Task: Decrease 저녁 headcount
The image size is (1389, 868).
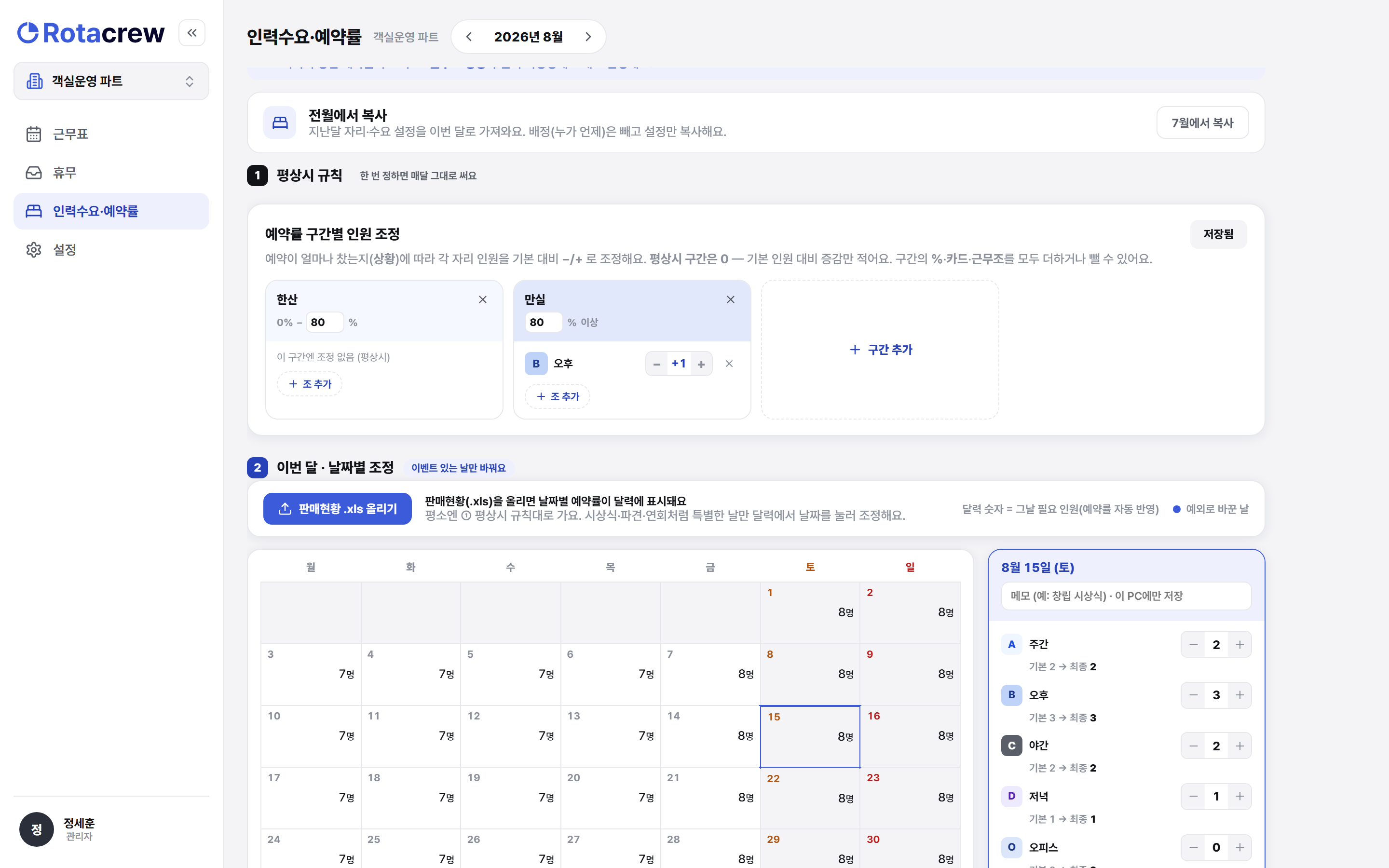Action: coord(1193,796)
